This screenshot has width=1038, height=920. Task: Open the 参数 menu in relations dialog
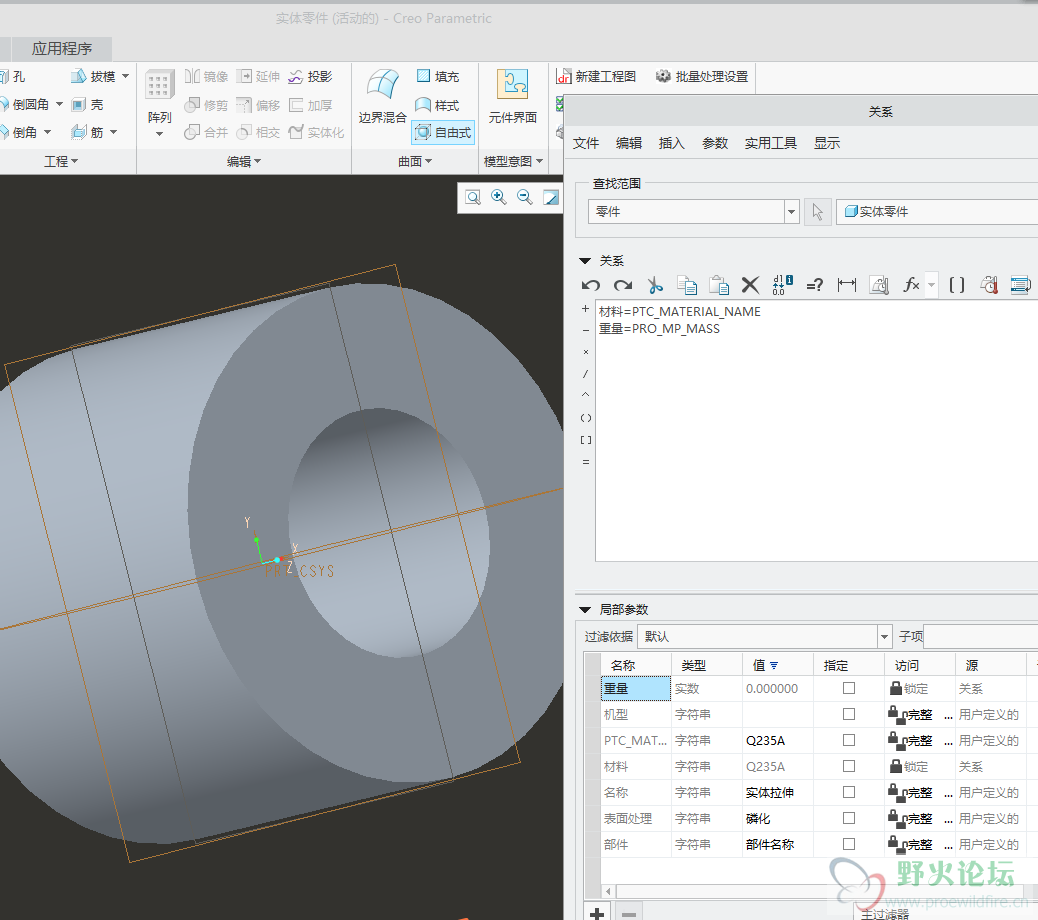715,144
